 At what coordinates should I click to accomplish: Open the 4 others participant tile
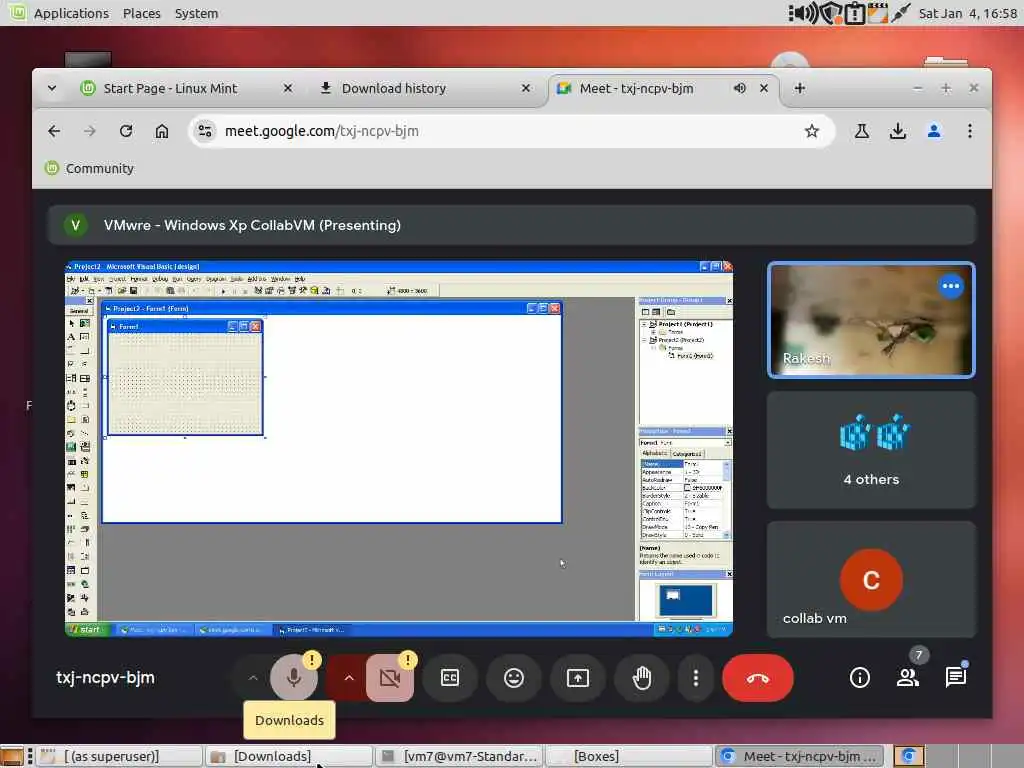coord(871,449)
